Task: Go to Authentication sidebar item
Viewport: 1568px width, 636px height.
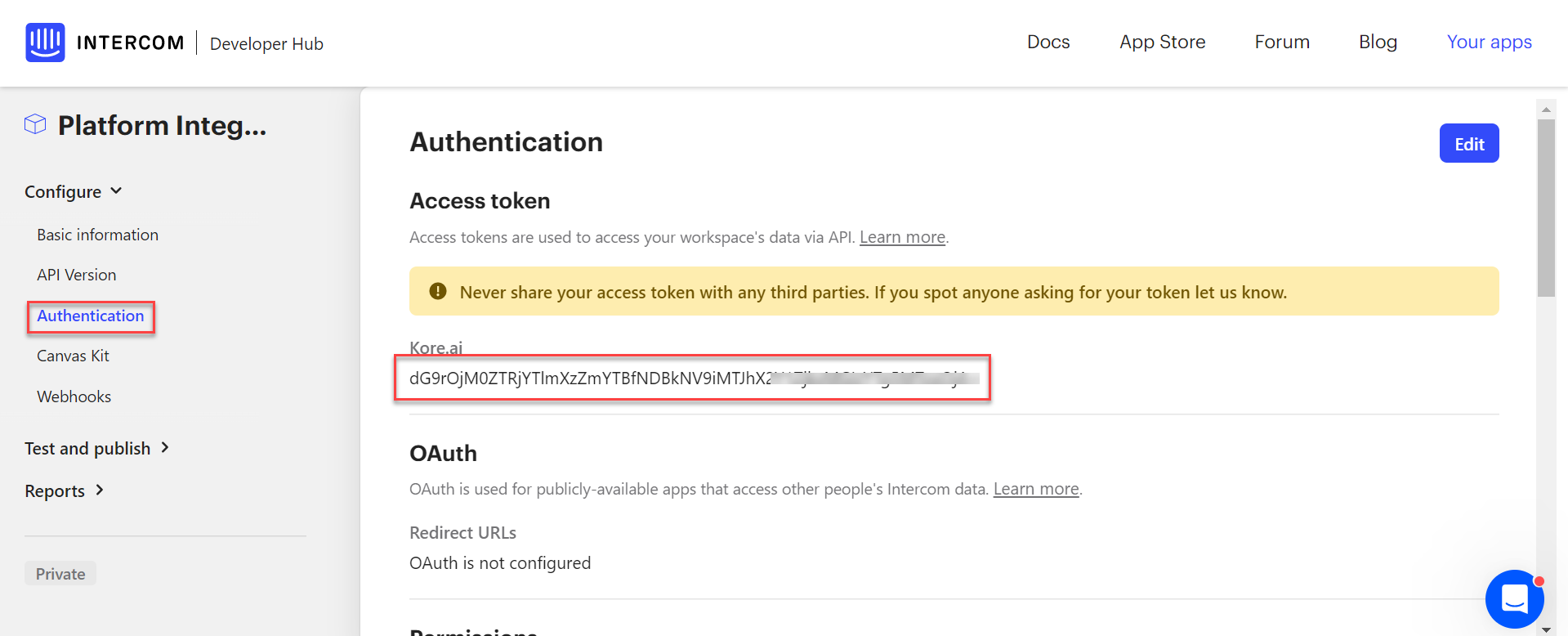Action: point(91,316)
